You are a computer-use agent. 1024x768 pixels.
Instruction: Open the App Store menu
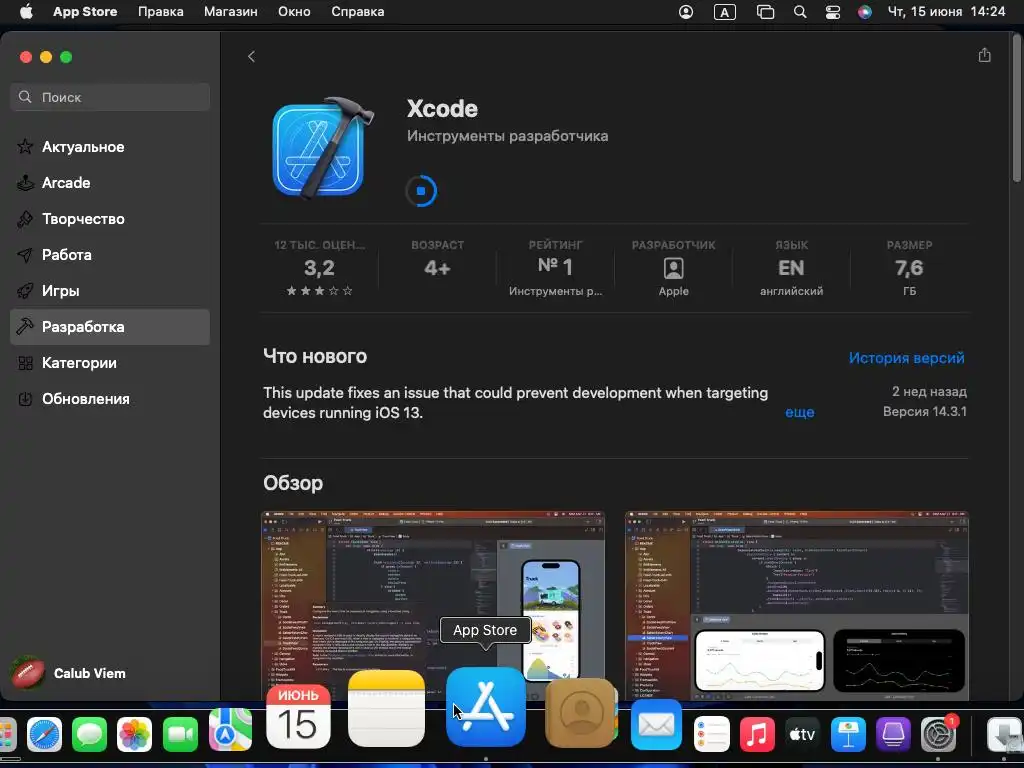[x=85, y=12]
